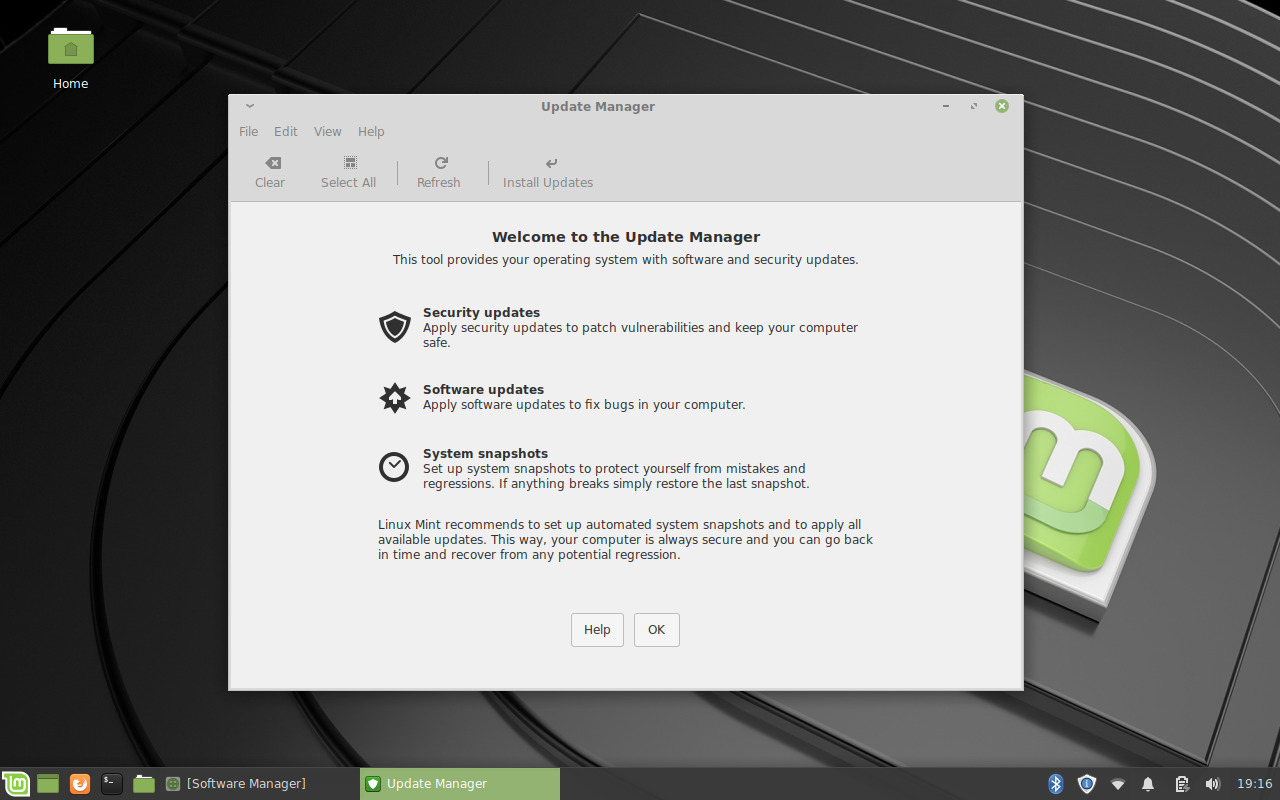Open the File menu

click(x=248, y=131)
